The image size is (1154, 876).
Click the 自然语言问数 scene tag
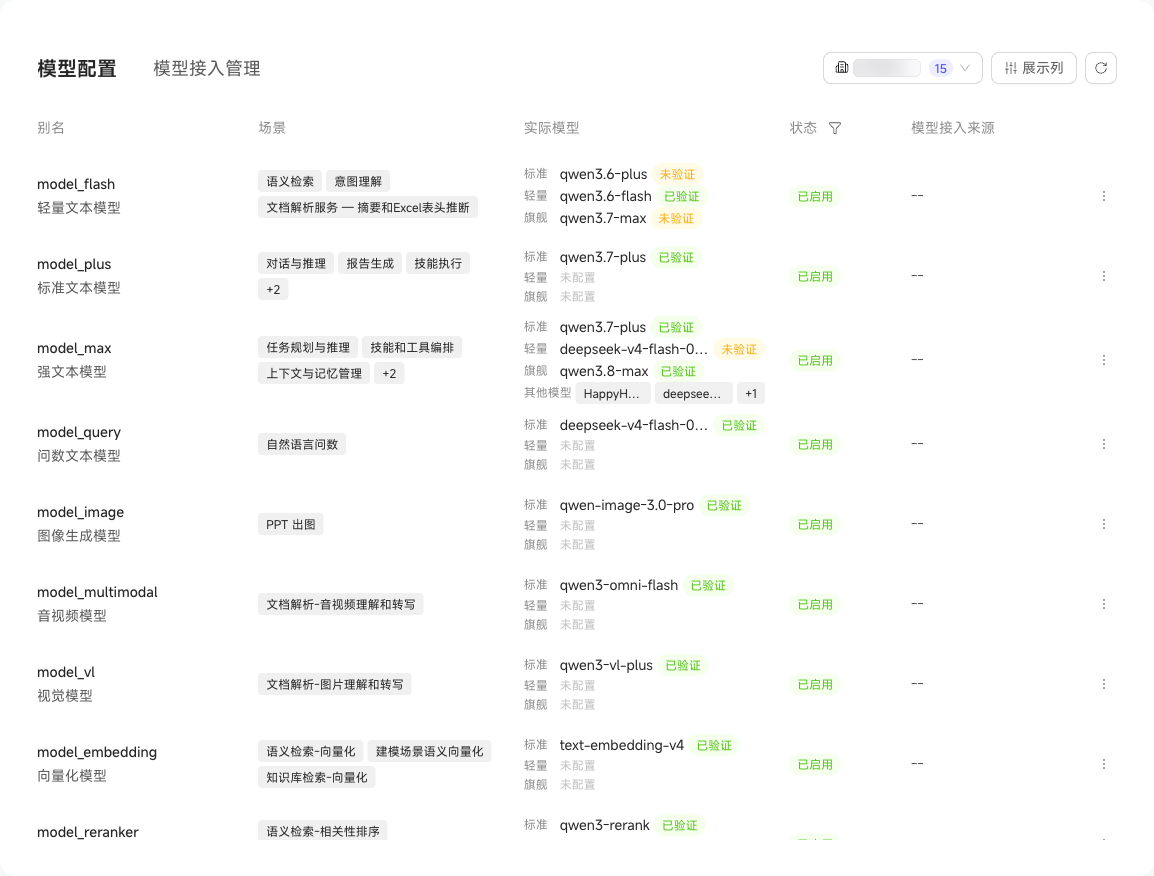pyautogui.click(x=302, y=445)
